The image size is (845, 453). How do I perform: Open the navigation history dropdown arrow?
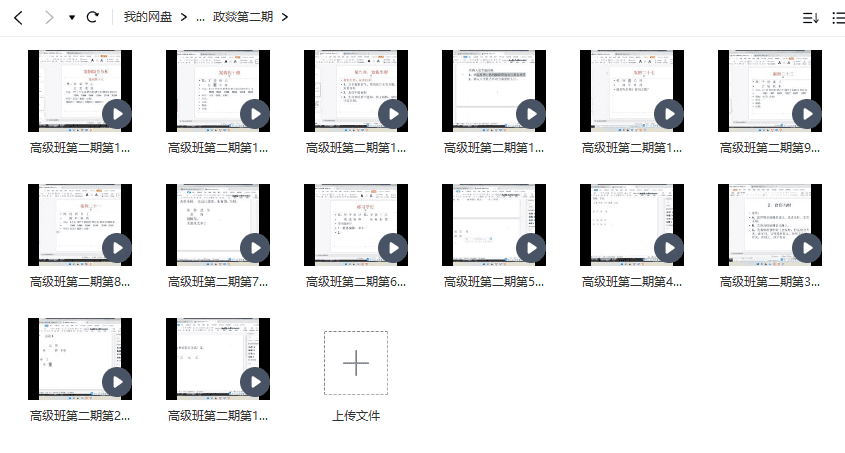coord(71,18)
